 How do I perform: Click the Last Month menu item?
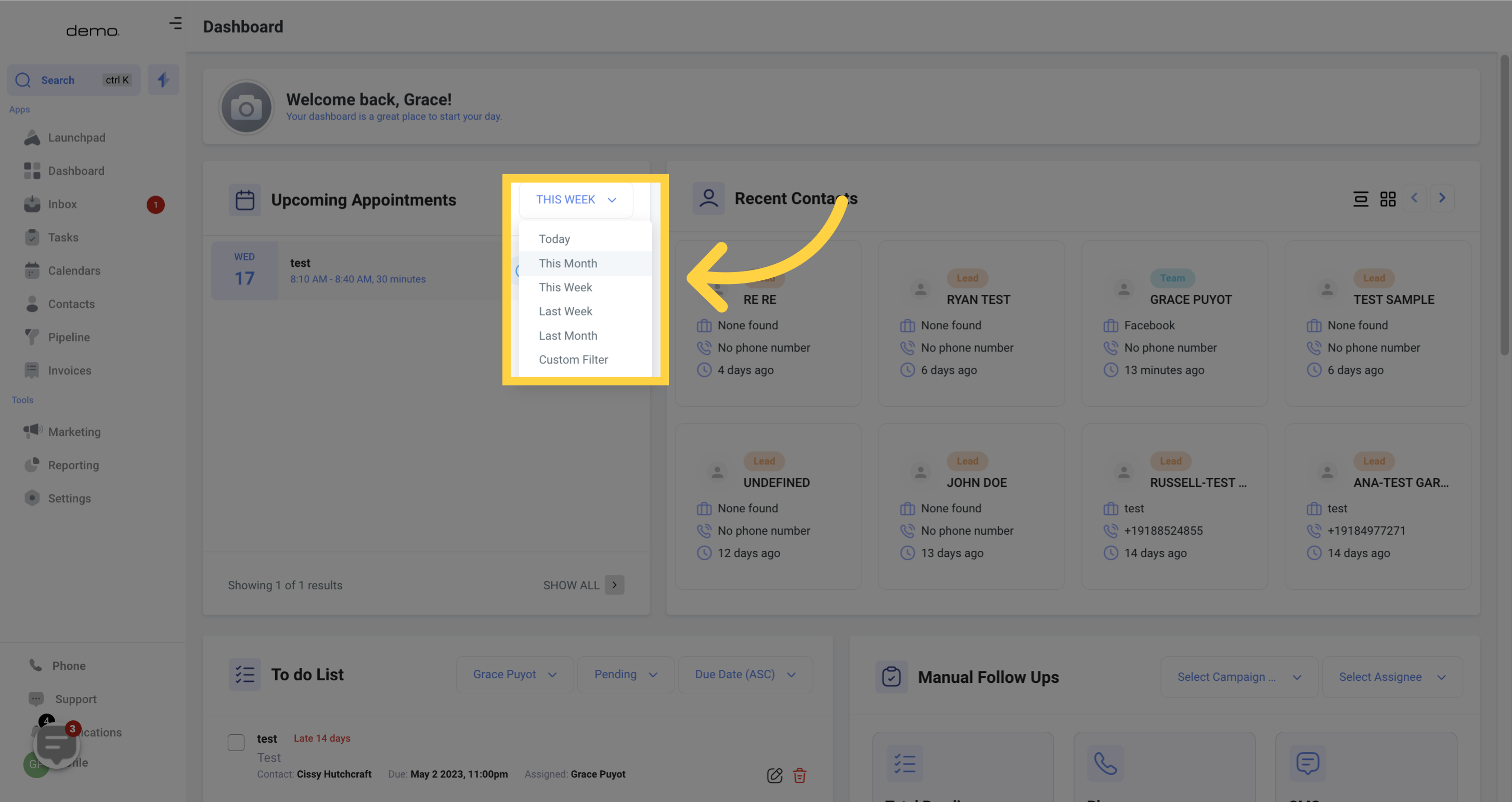click(x=568, y=336)
